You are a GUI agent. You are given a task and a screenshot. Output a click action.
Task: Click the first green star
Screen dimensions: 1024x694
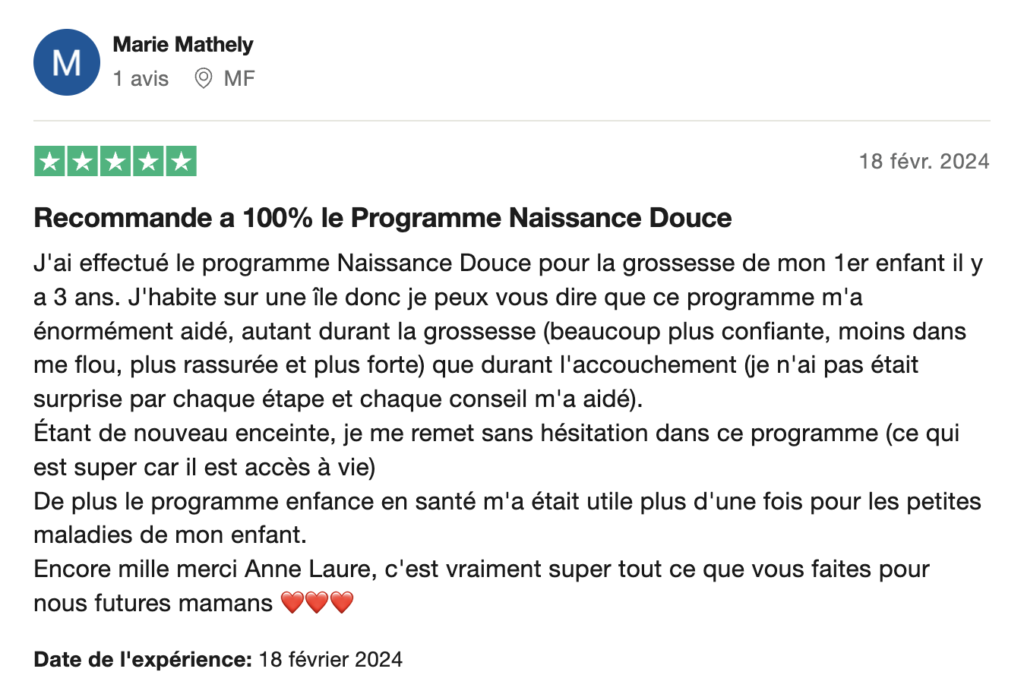tap(50, 161)
